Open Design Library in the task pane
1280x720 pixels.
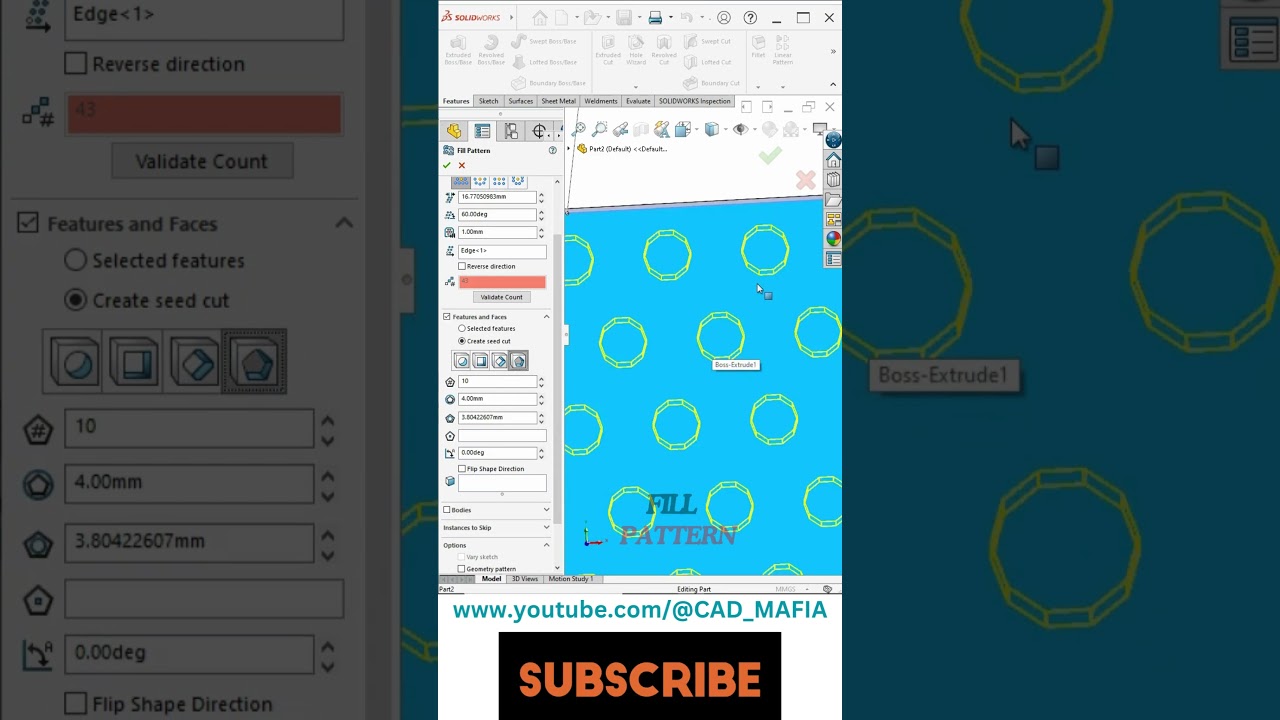click(x=833, y=179)
